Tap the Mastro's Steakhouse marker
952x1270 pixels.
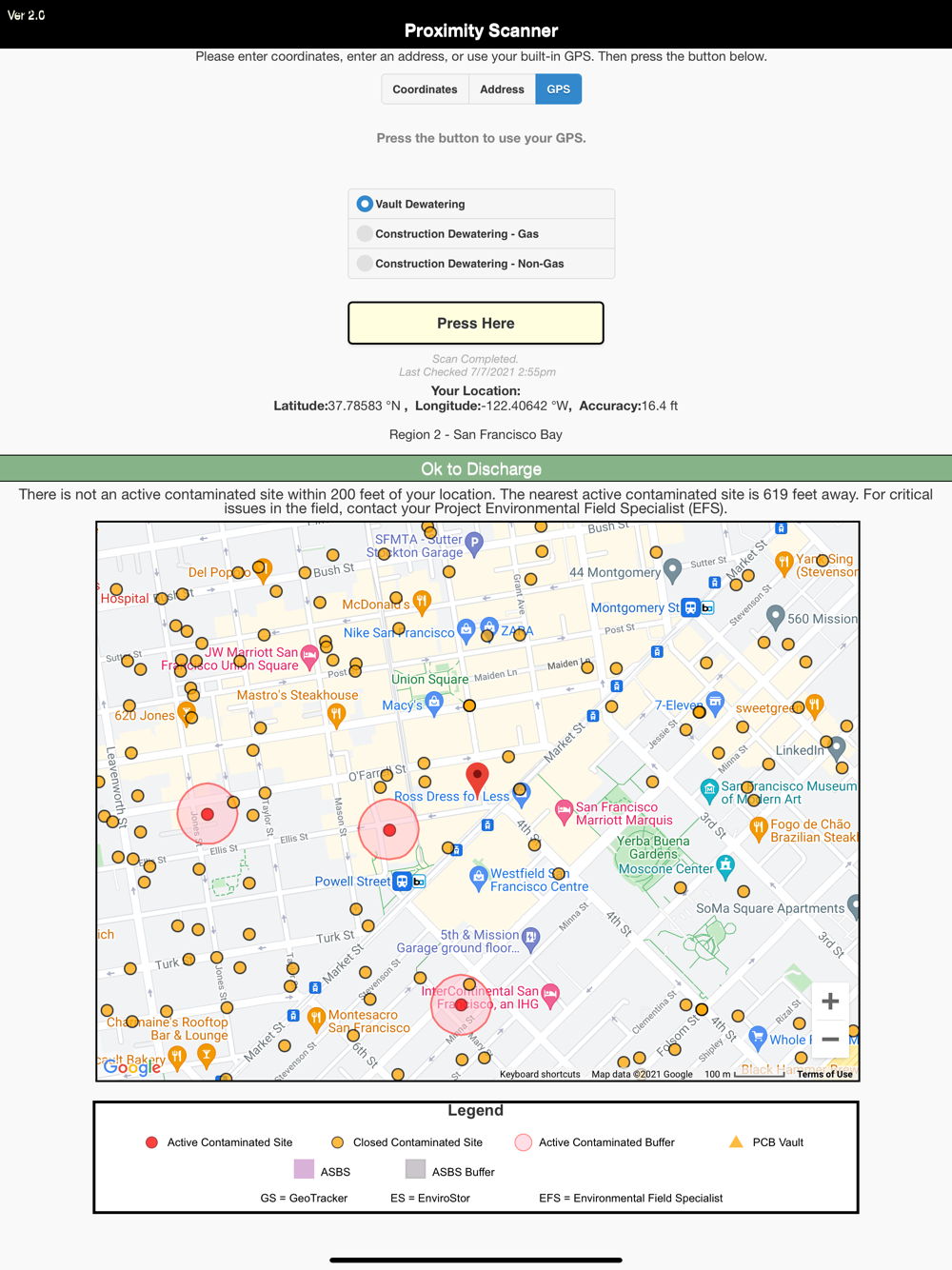tap(336, 714)
